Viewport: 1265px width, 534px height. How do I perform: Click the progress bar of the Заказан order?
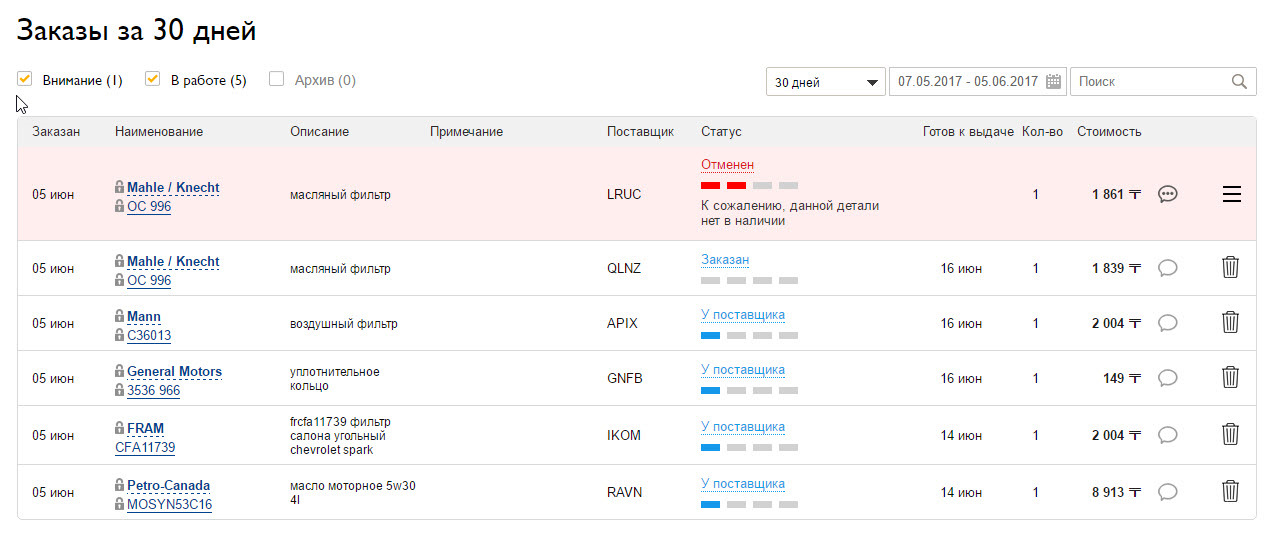click(x=749, y=280)
